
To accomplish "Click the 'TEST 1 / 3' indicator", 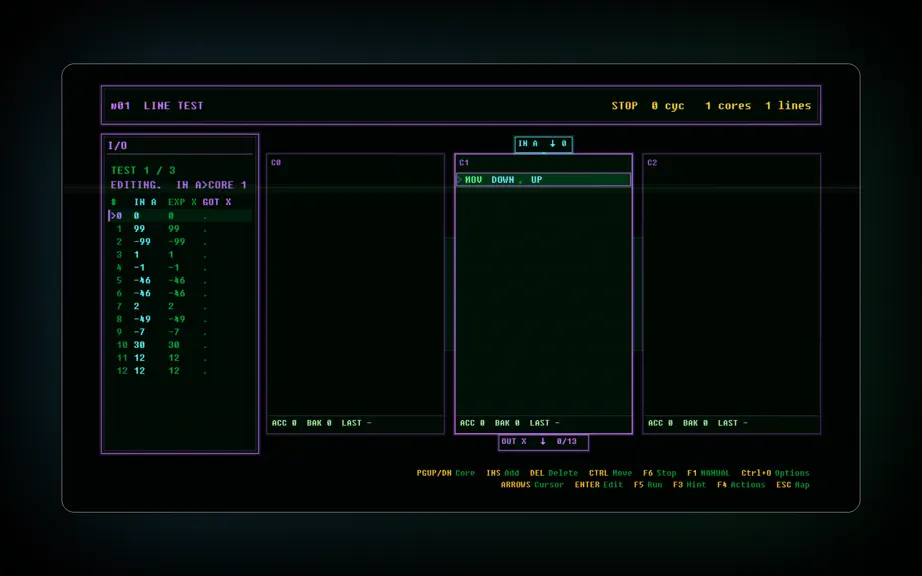I will tap(143, 170).
